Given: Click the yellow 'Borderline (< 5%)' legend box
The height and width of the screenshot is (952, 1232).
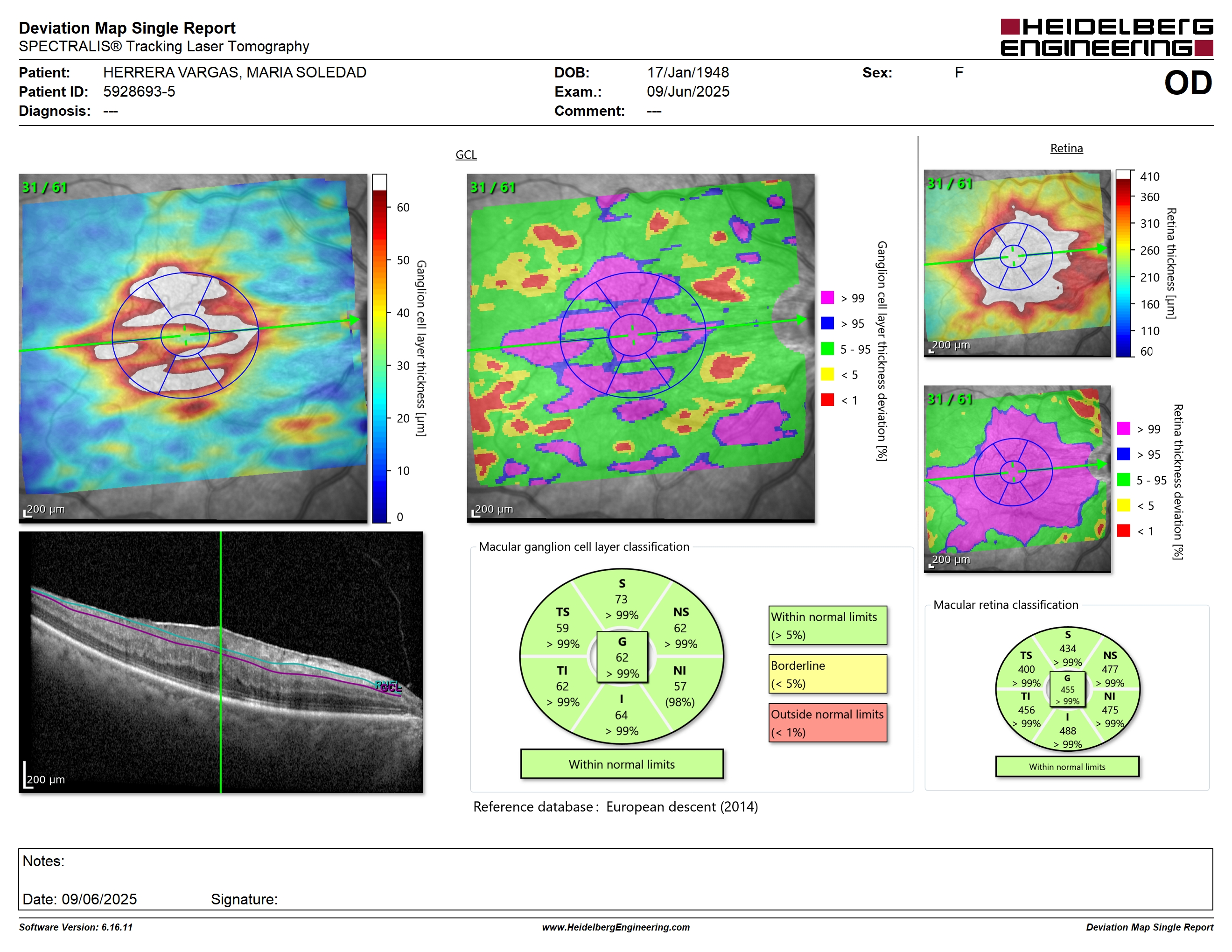Looking at the screenshot, I should (x=827, y=674).
